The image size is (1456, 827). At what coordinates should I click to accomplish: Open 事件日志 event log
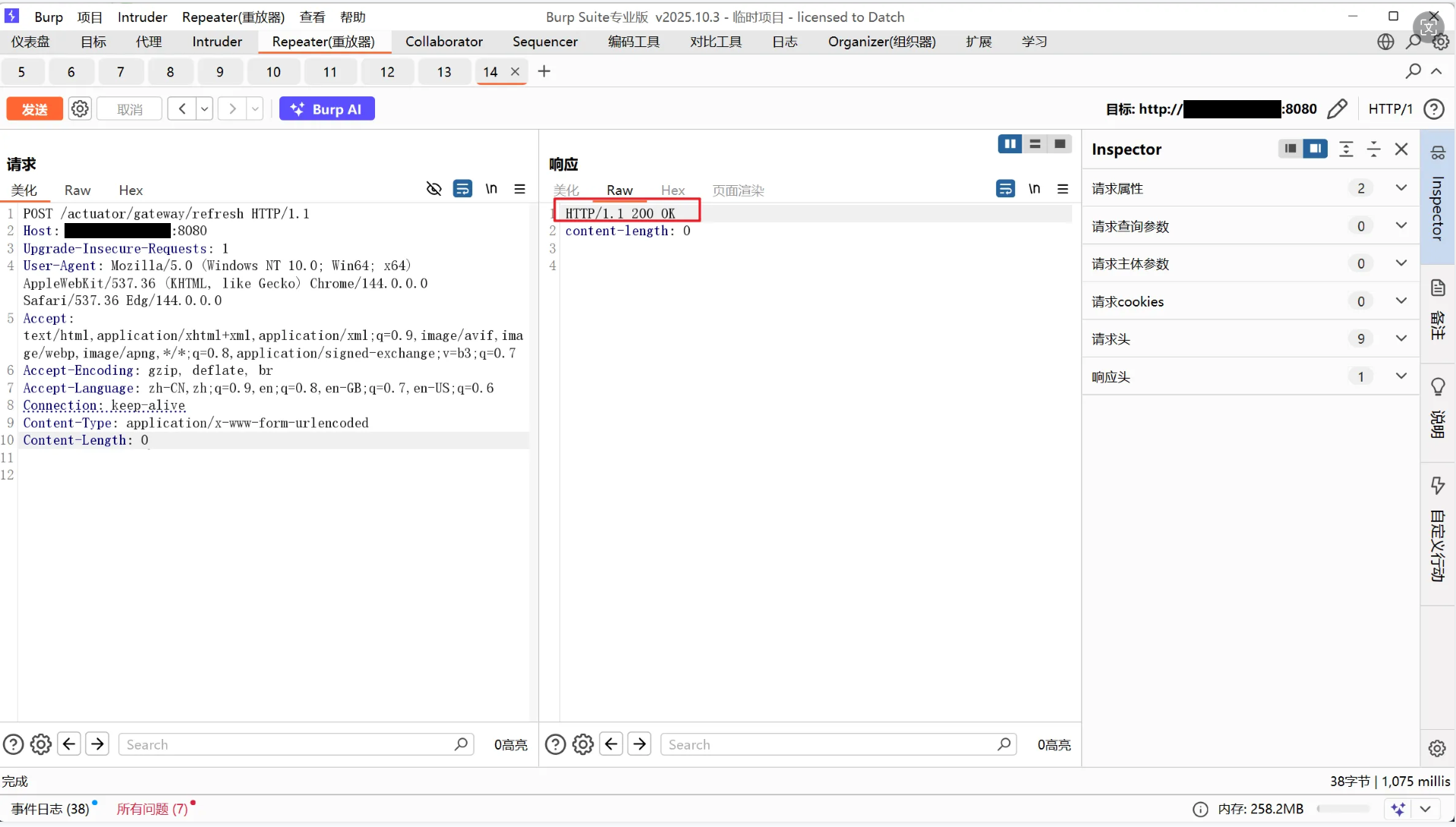(x=50, y=809)
